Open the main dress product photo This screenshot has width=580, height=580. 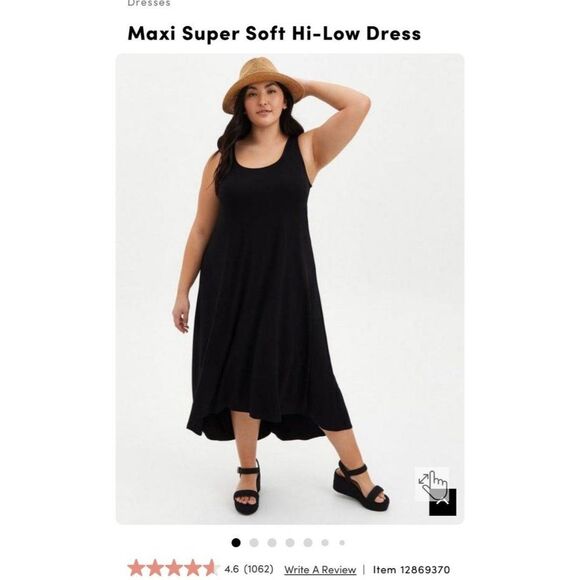pyautogui.click(x=290, y=289)
